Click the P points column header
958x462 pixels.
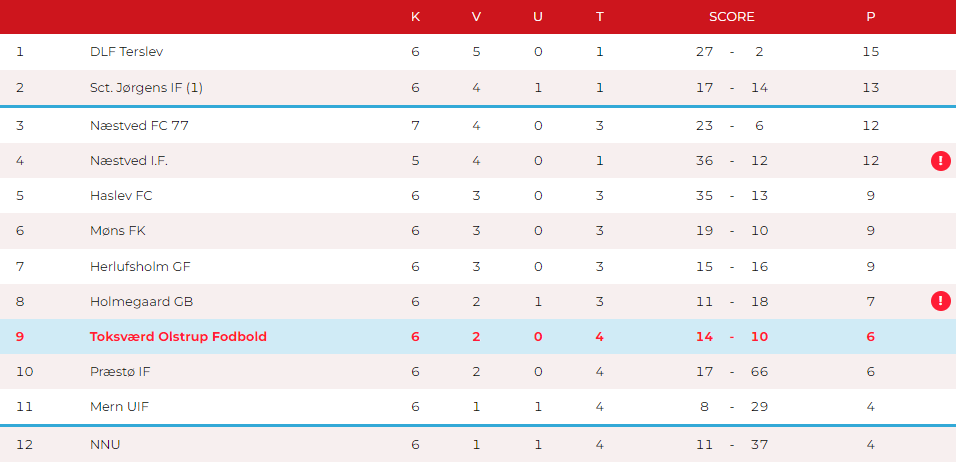pos(871,17)
